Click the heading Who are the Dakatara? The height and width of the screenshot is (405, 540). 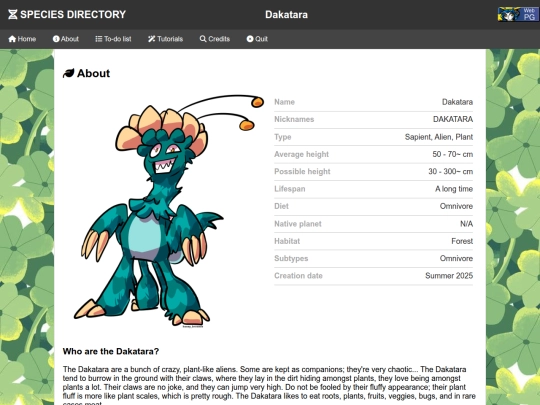pyautogui.click(x=111, y=351)
